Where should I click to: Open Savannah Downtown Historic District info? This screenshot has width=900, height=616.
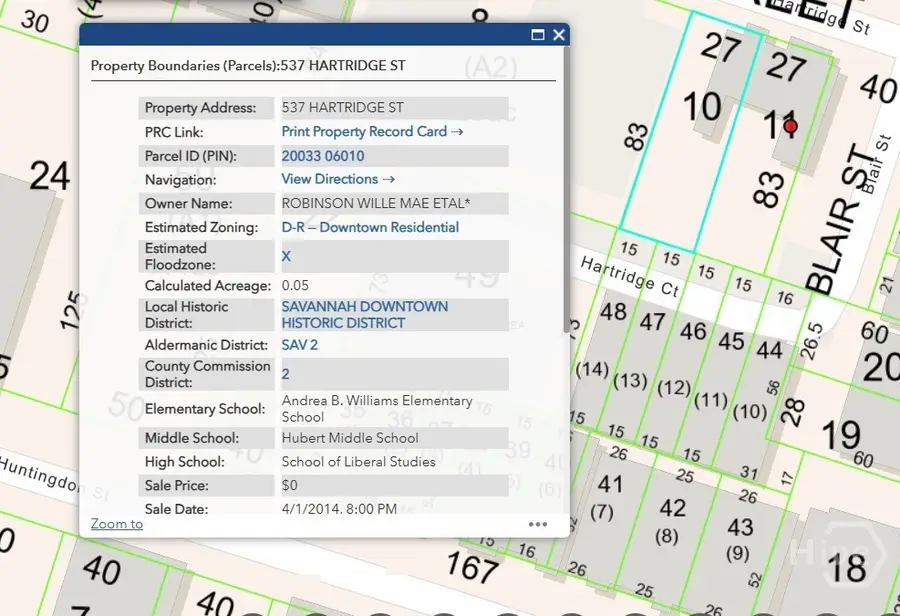tap(364, 314)
